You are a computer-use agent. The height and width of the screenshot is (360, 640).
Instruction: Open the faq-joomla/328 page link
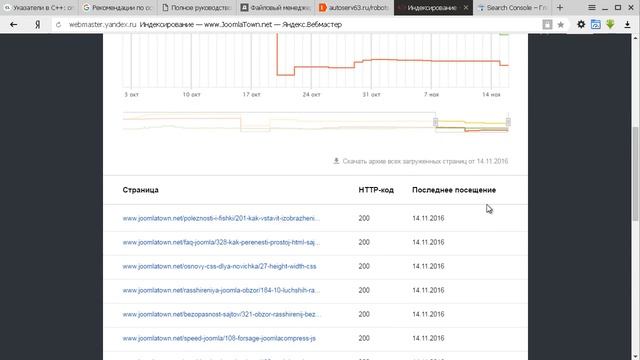point(221,242)
